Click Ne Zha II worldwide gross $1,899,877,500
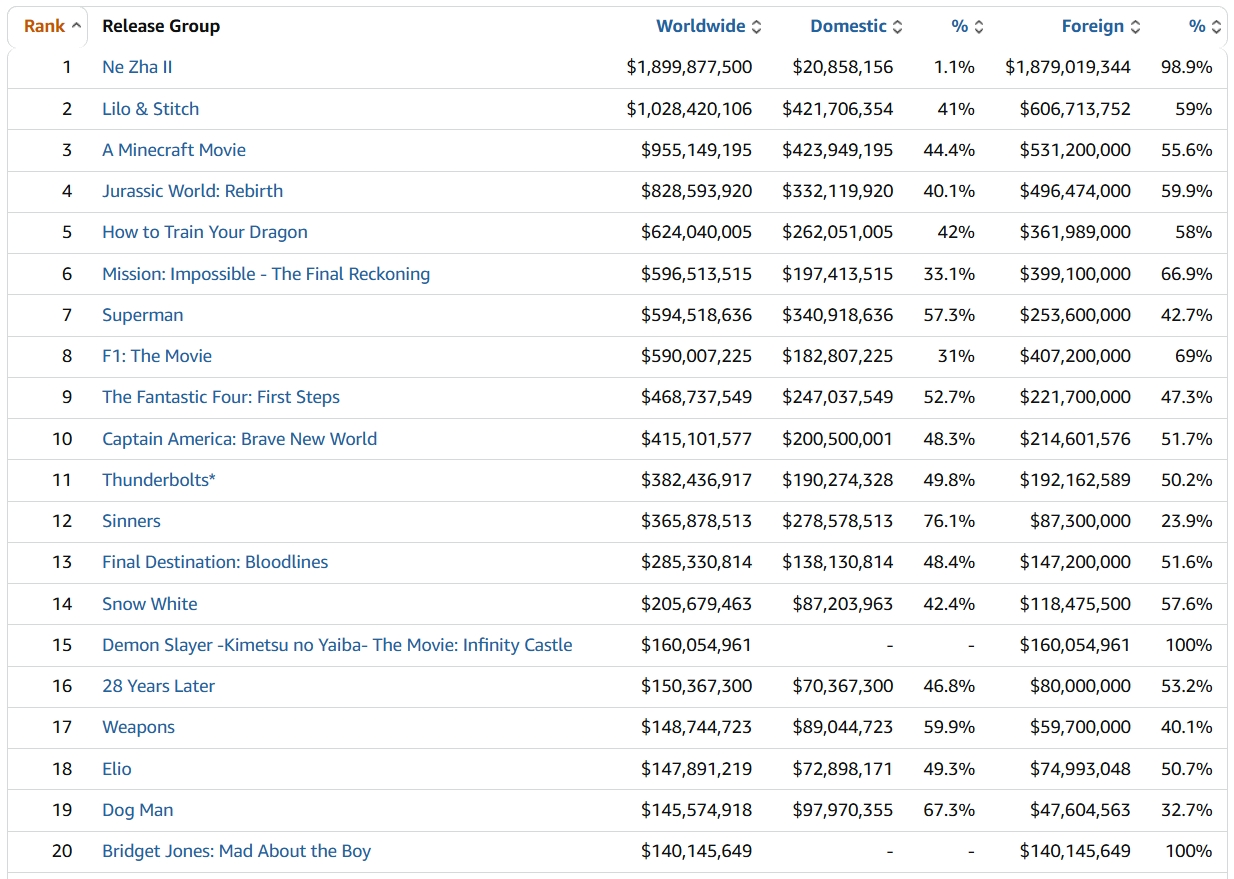The image size is (1234, 879). (x=689, y=67)
